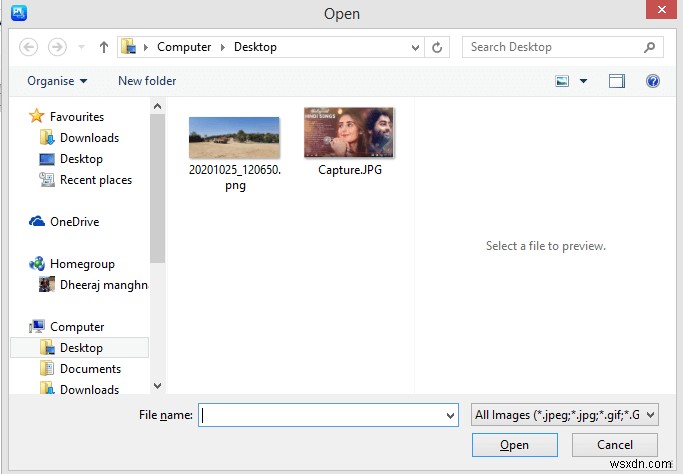Open Documents under Computer
683x474 pixels.
90,369
